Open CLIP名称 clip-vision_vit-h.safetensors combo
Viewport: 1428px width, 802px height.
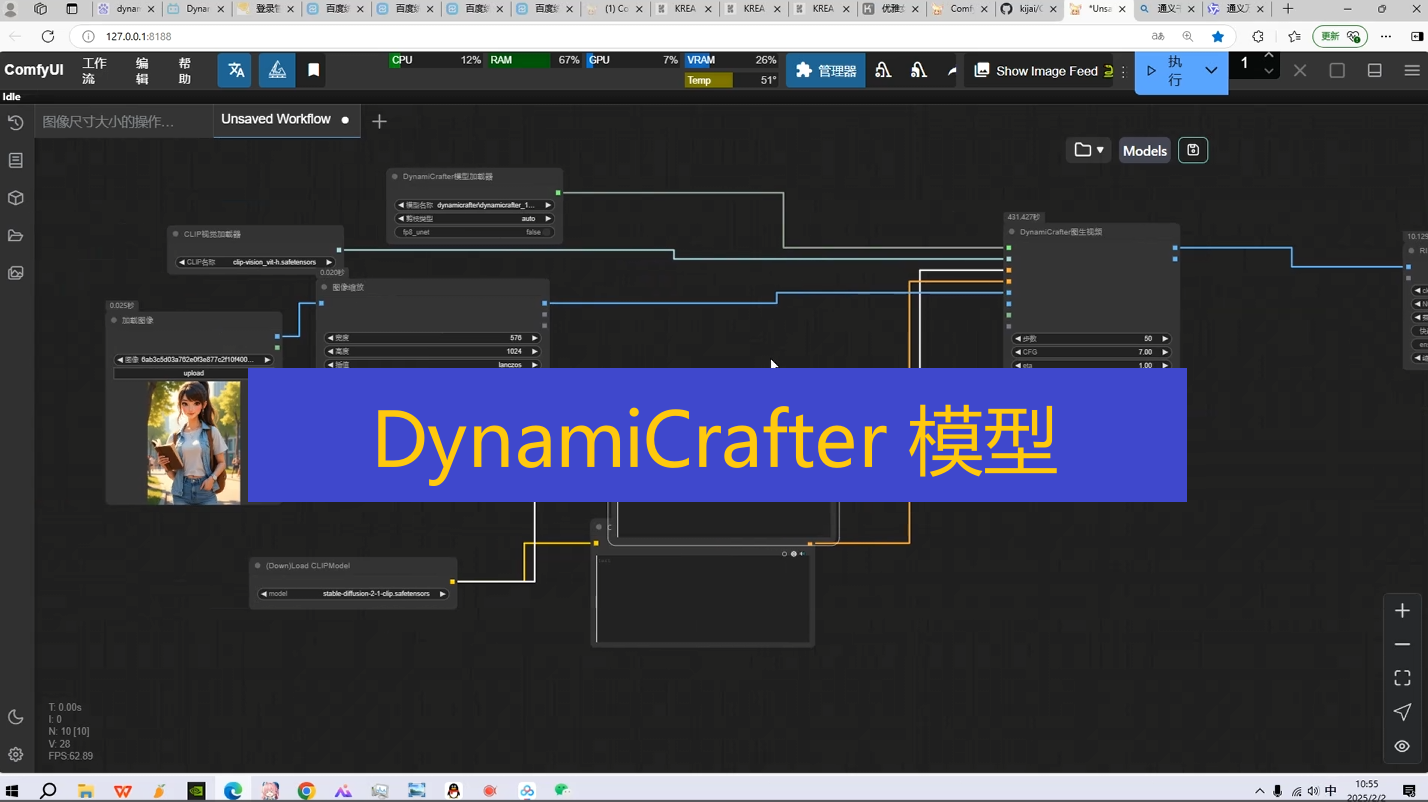point(255,262)
